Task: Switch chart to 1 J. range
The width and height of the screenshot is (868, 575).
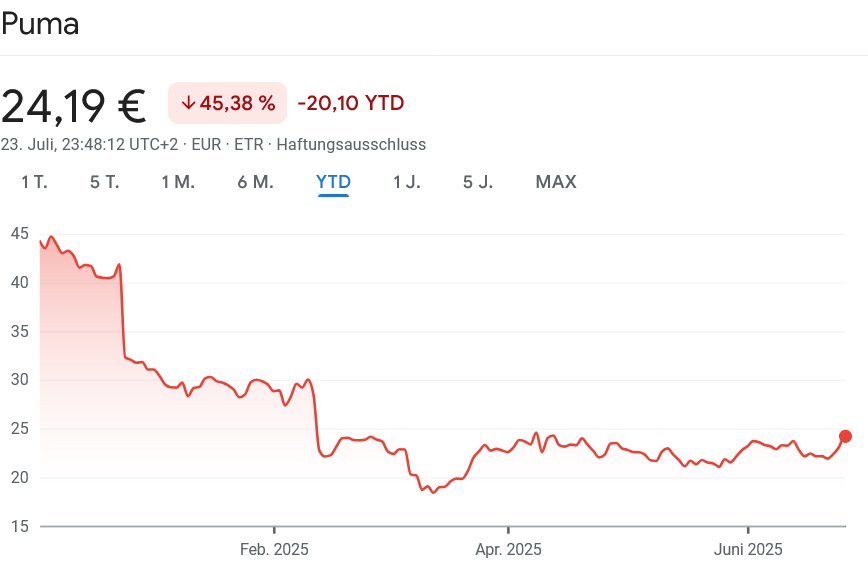Action: pos(407,182)
